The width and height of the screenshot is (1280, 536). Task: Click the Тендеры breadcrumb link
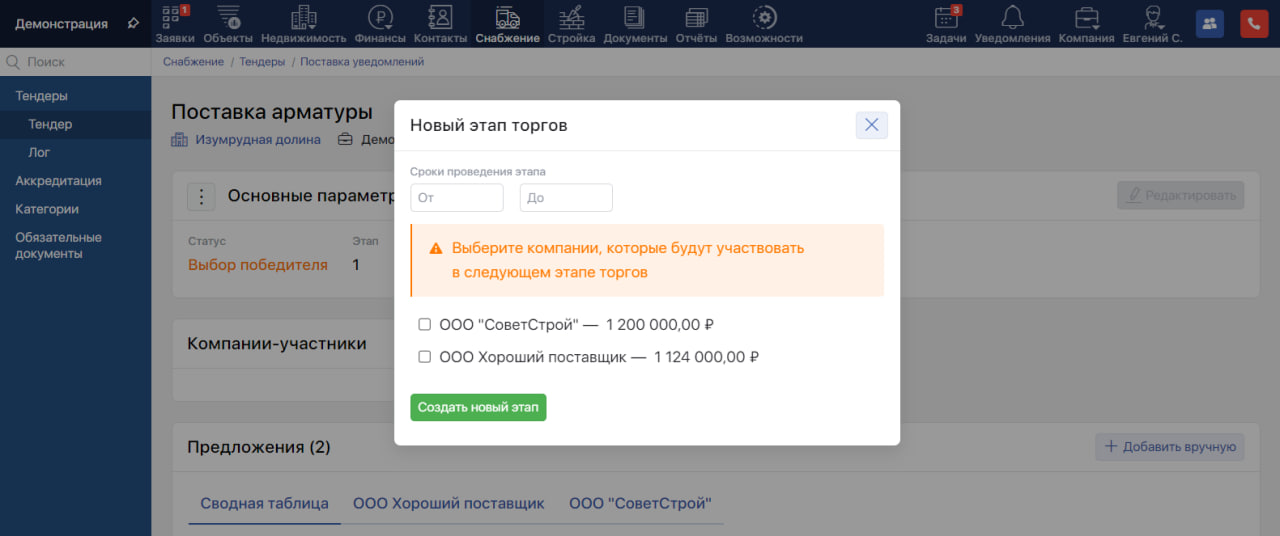(x=262, y=62)
